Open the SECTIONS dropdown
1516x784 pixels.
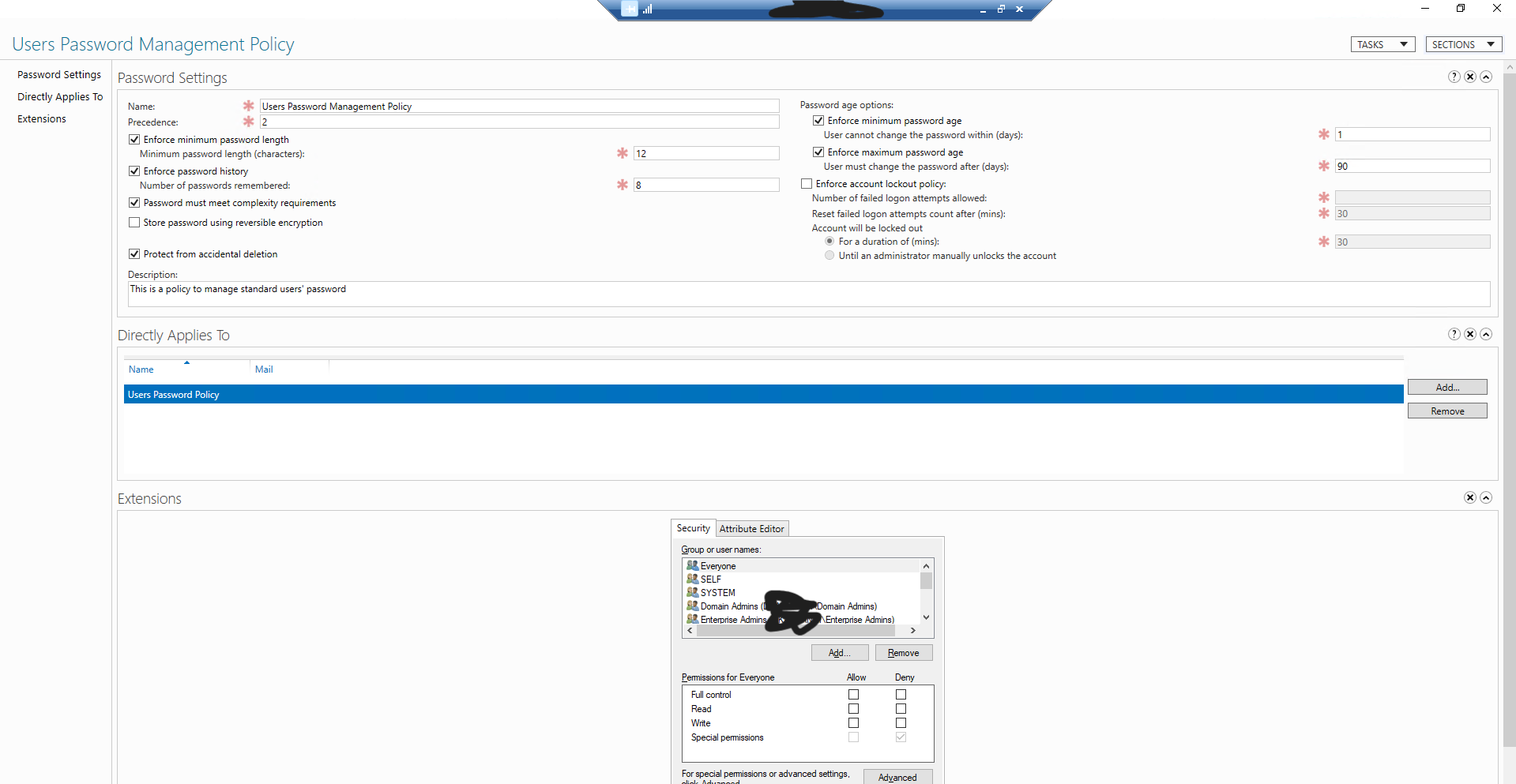(x=1462, y=43)
